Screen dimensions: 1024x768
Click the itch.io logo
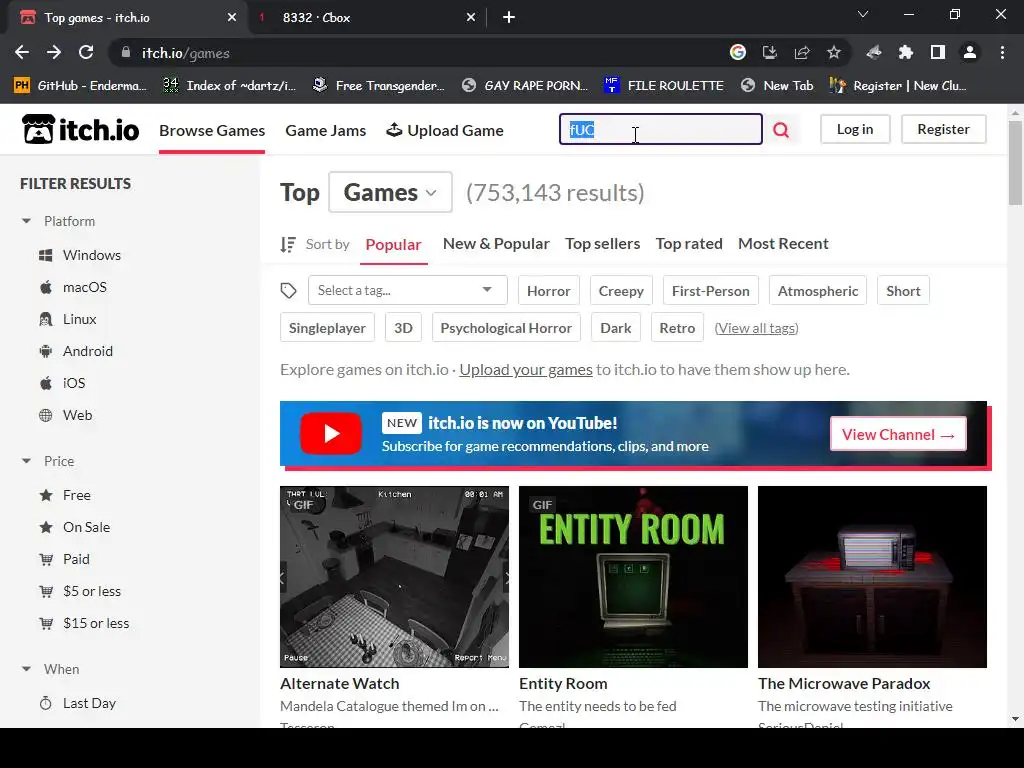[80, 129]
